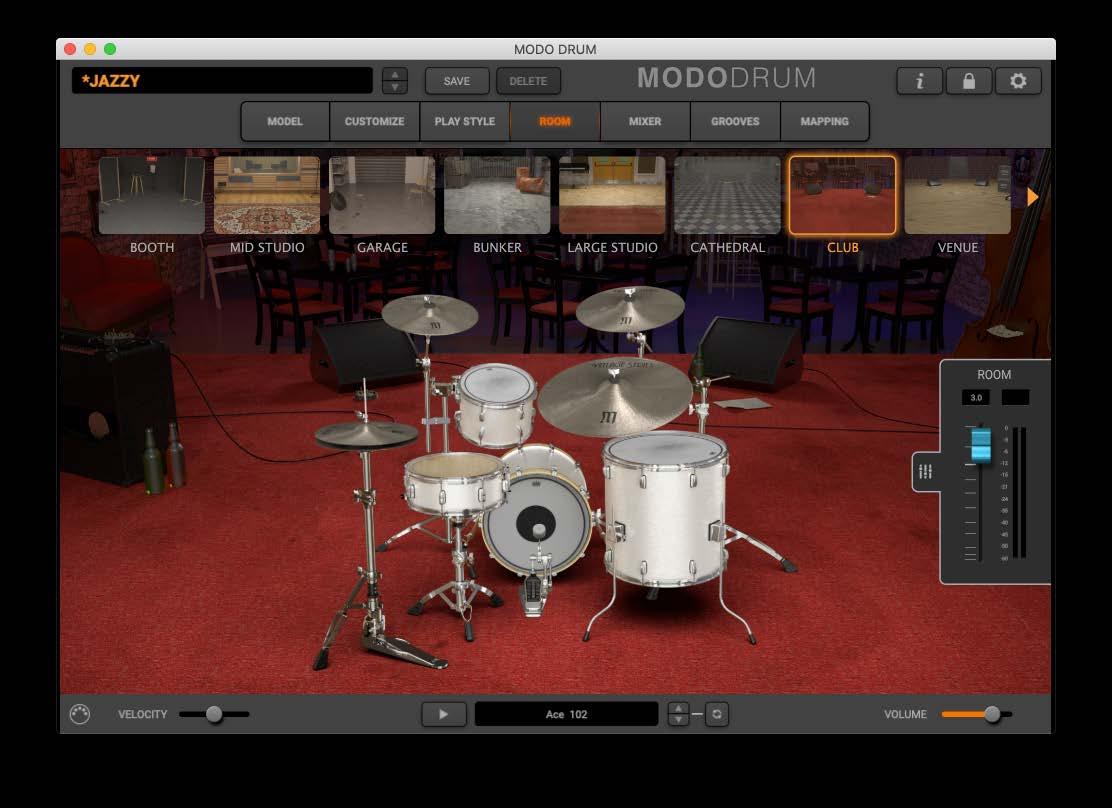Go to the MIXER tab
The height and width of the screenshot is (808, 1112).
coord(645,121)
